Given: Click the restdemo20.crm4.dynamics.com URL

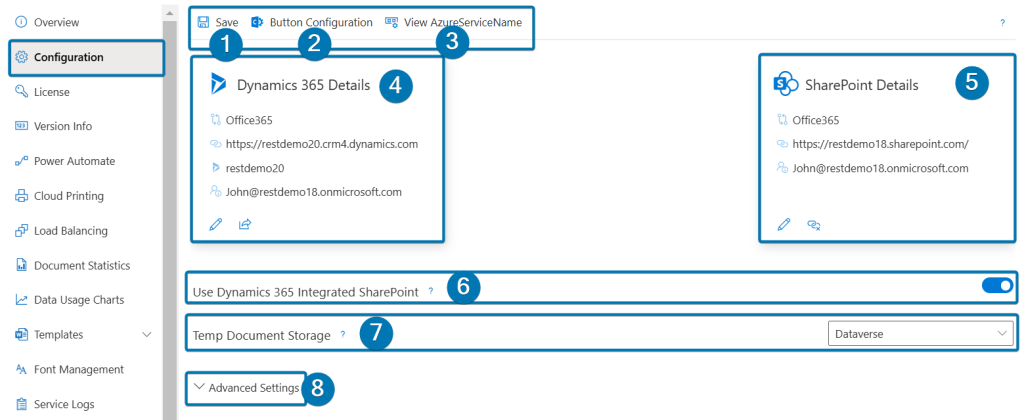Looking at the screenshot, I should click(321, 144).
